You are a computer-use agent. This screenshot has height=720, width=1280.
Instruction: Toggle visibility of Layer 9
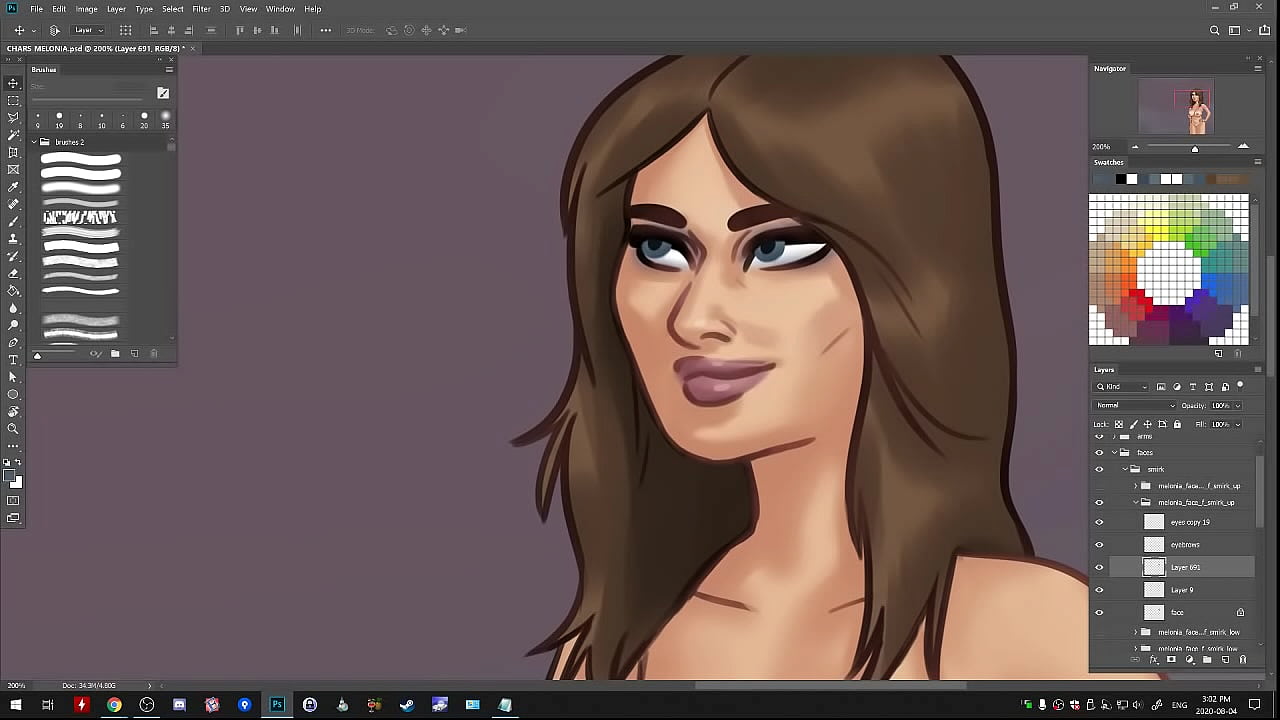click(x=1099, y=590)
